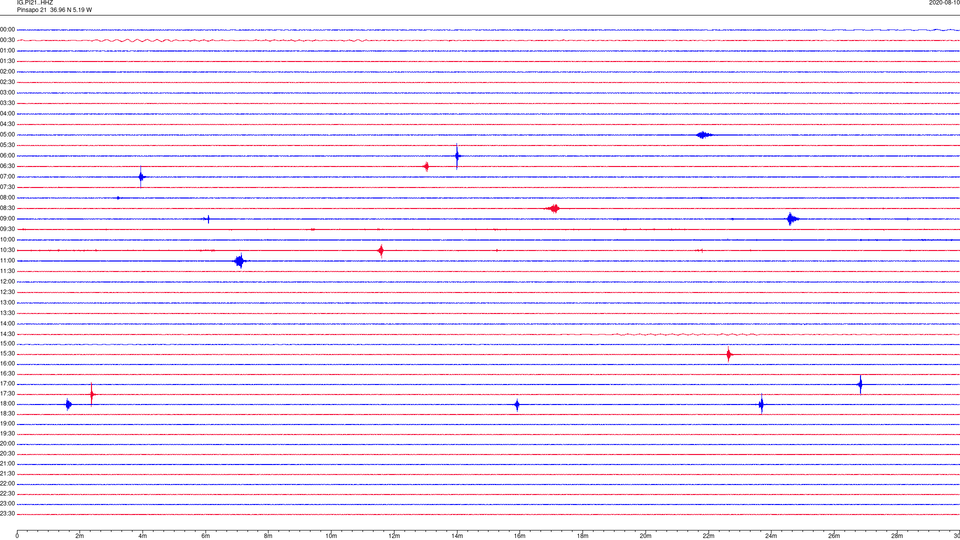Image resolution: width=960 pixels, height=540 pixels.
Task: Select the 10:30 time row label
Action: 7,250
